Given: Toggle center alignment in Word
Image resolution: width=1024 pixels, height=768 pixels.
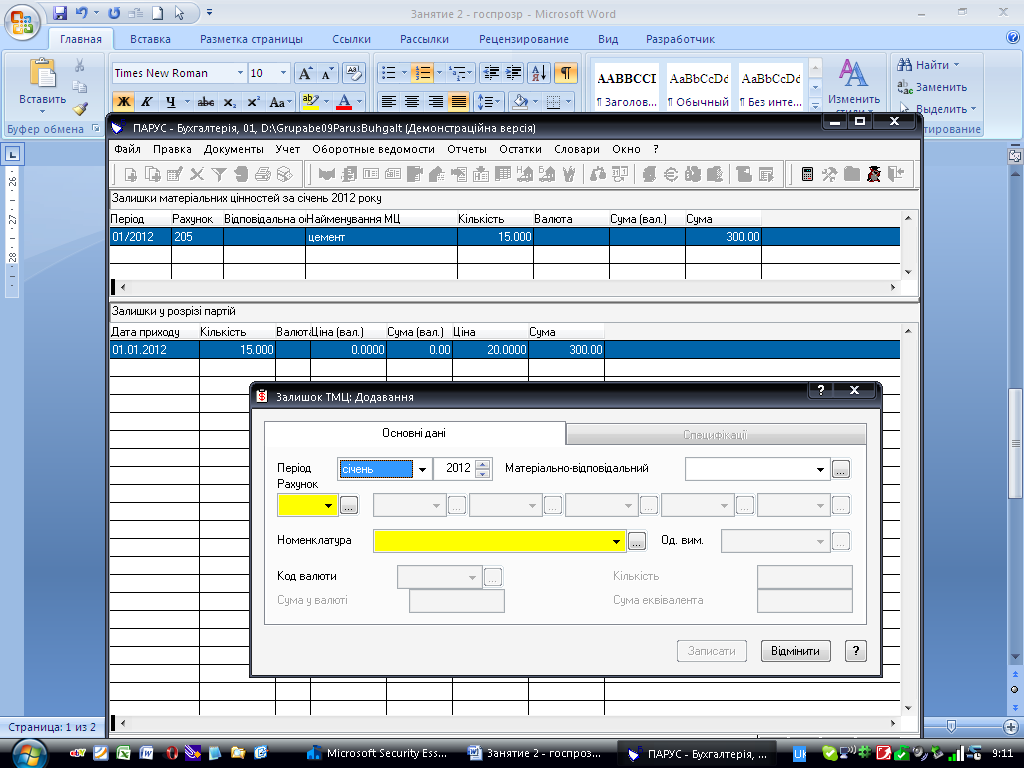Looking at the screenshot, I should click(x=412, y=101).
